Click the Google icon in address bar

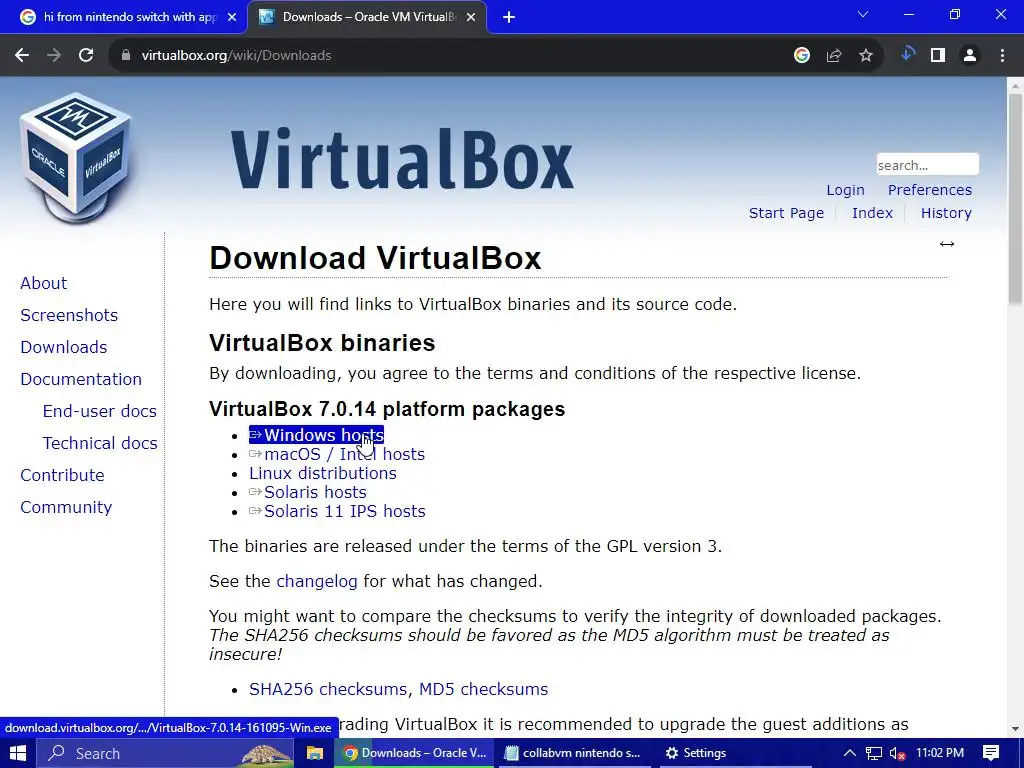point(802,56)
